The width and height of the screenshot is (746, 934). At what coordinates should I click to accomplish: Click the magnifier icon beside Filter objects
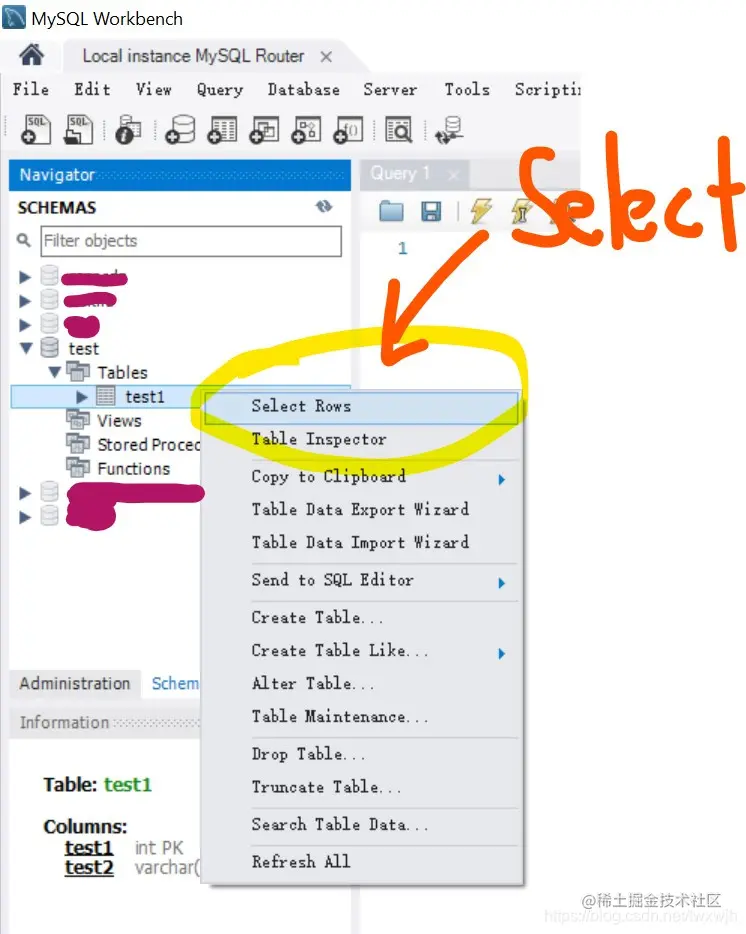(x=23, y=240)
